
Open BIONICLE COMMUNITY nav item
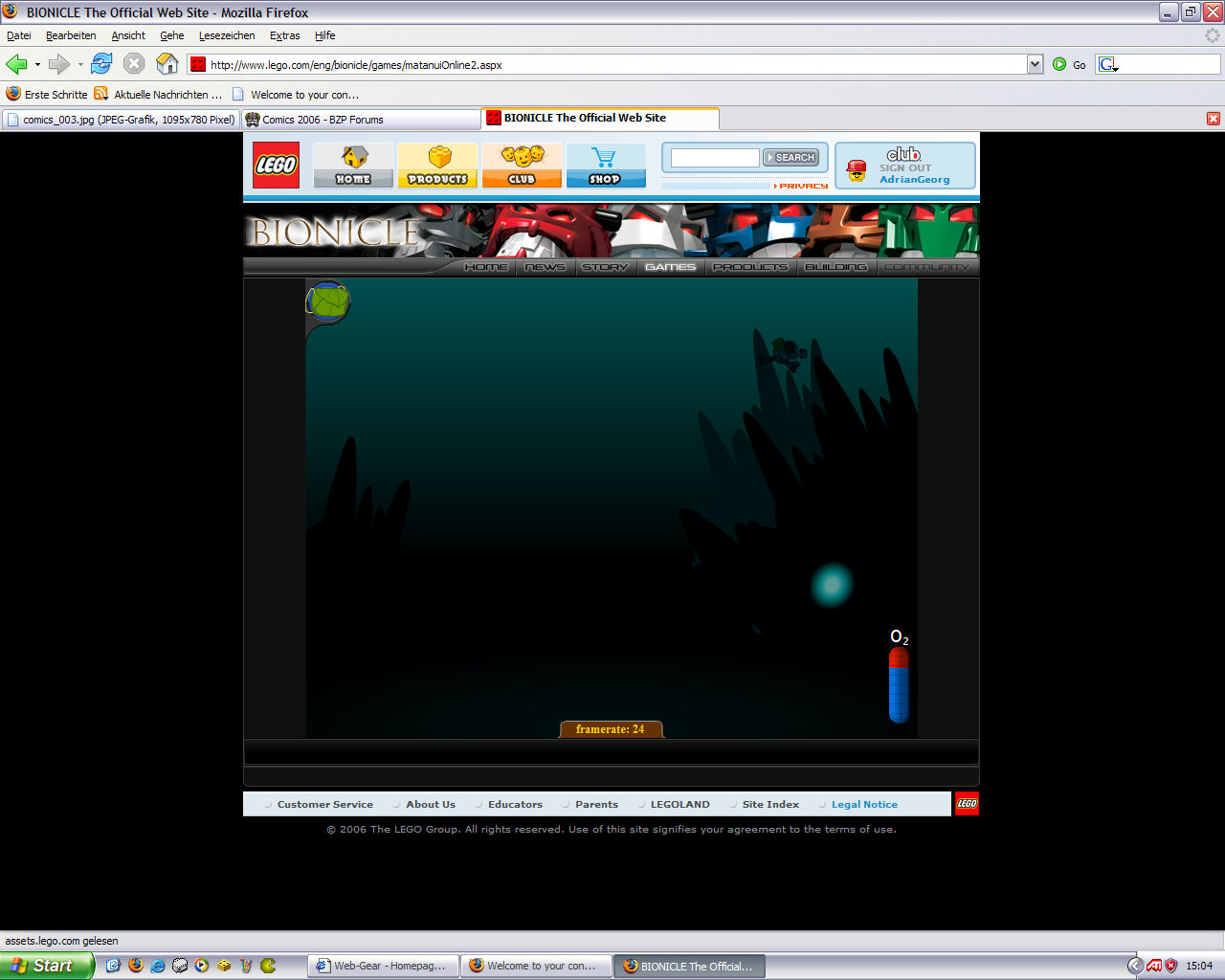[x=926, y=267]
